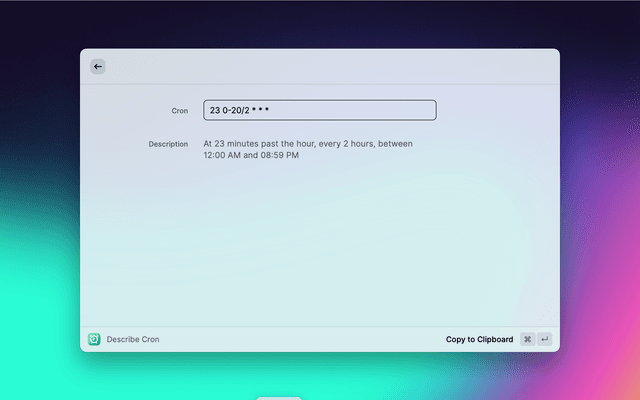Click the back arrow button

97,66
